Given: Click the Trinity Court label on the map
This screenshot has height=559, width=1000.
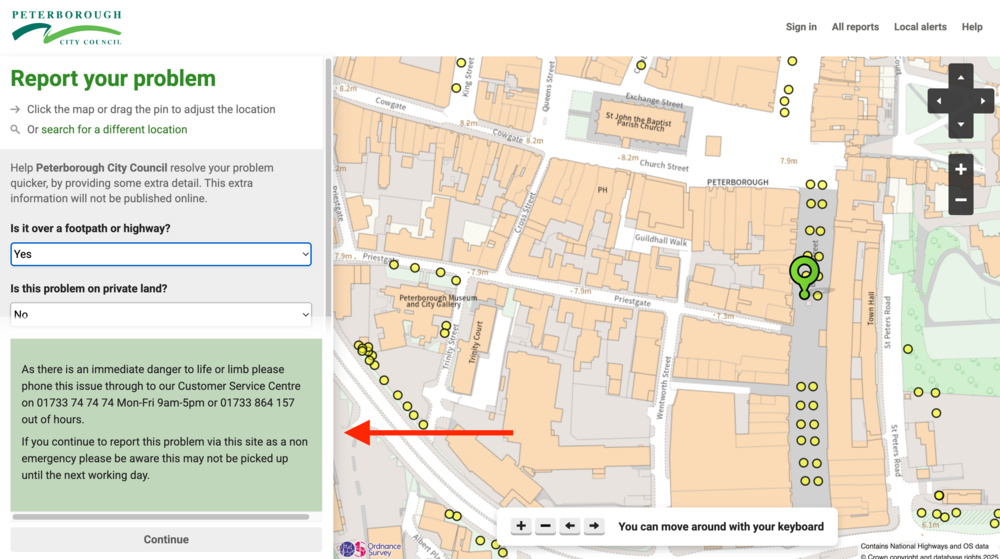Looking at the screenshot, I should click(476, 342).
